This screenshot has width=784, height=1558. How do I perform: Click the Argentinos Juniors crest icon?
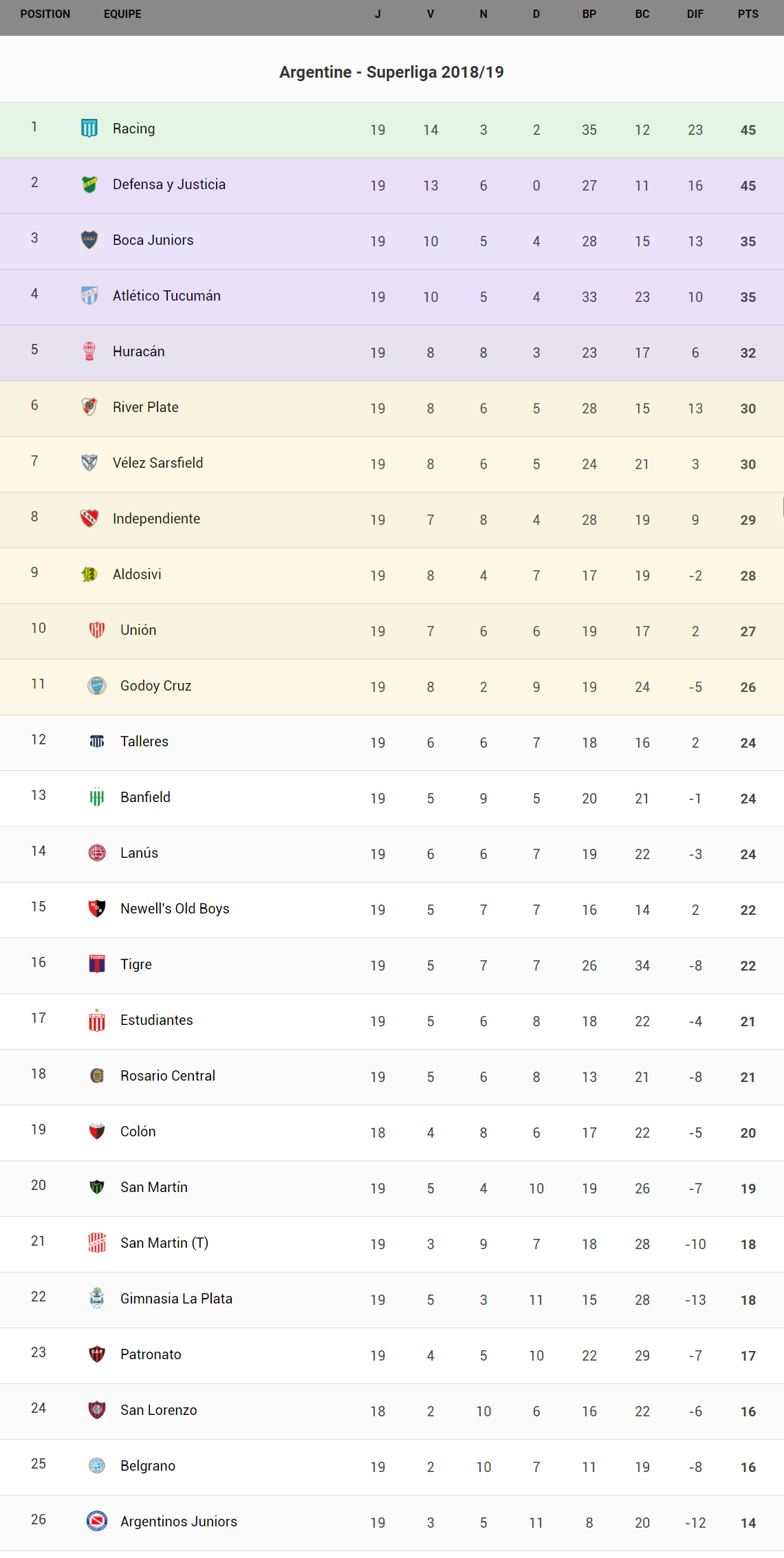coord(97,1522)
